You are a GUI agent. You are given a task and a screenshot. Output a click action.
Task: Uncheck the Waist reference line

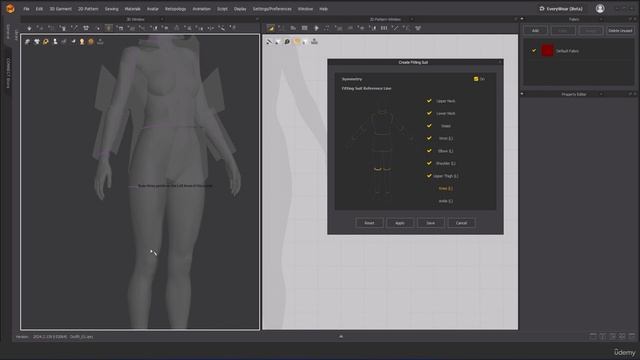click(x=429, y=126)
